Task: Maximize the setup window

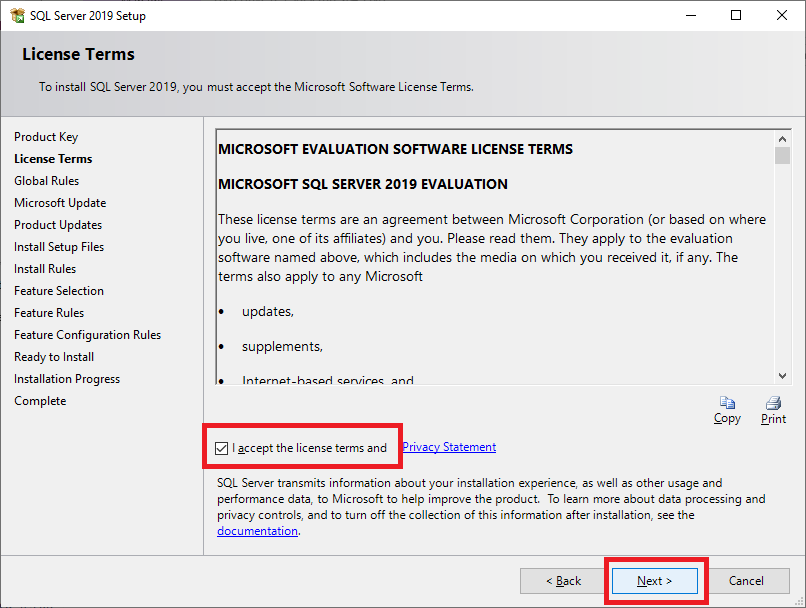Action: coord(736,16)
